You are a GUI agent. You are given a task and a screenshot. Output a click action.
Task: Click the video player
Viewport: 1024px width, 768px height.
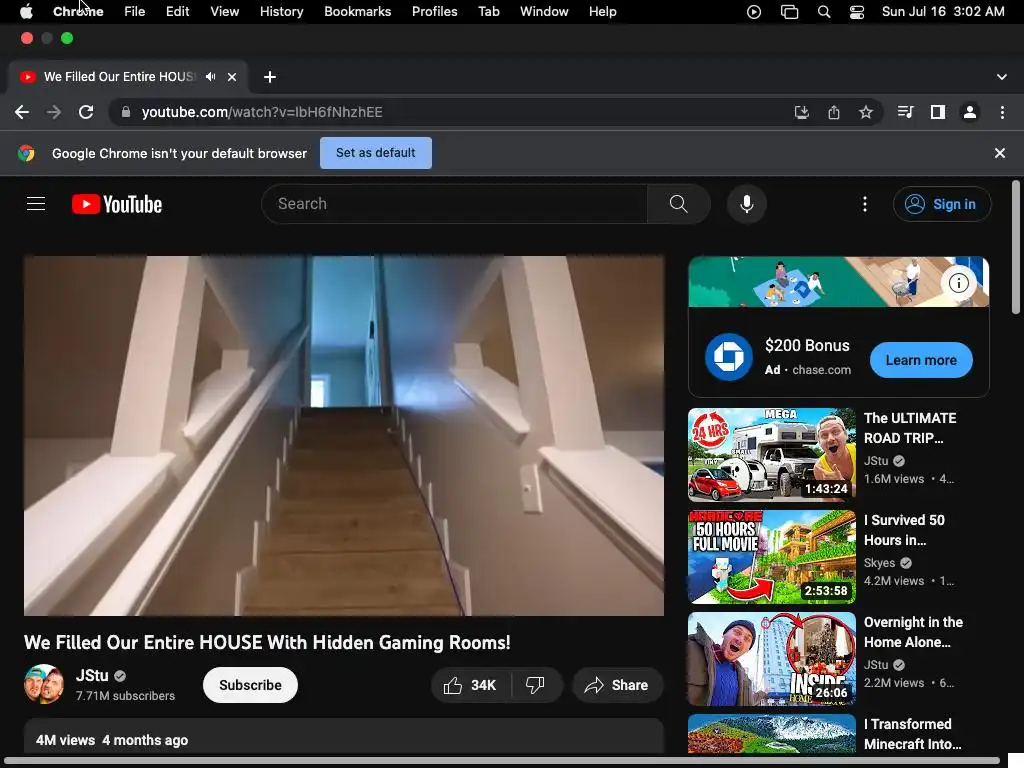344,436
